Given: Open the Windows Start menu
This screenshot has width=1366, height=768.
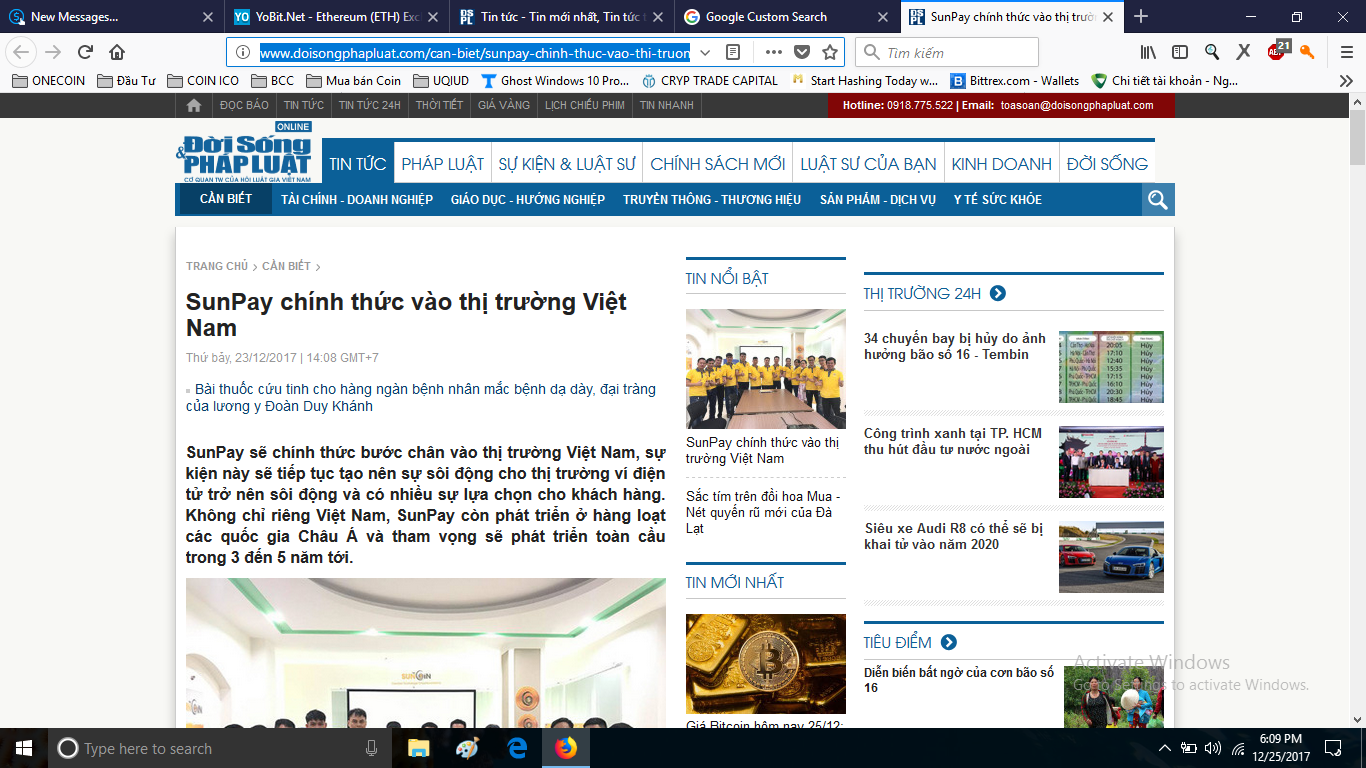Looking at the screenshot, I should [24, 748].
